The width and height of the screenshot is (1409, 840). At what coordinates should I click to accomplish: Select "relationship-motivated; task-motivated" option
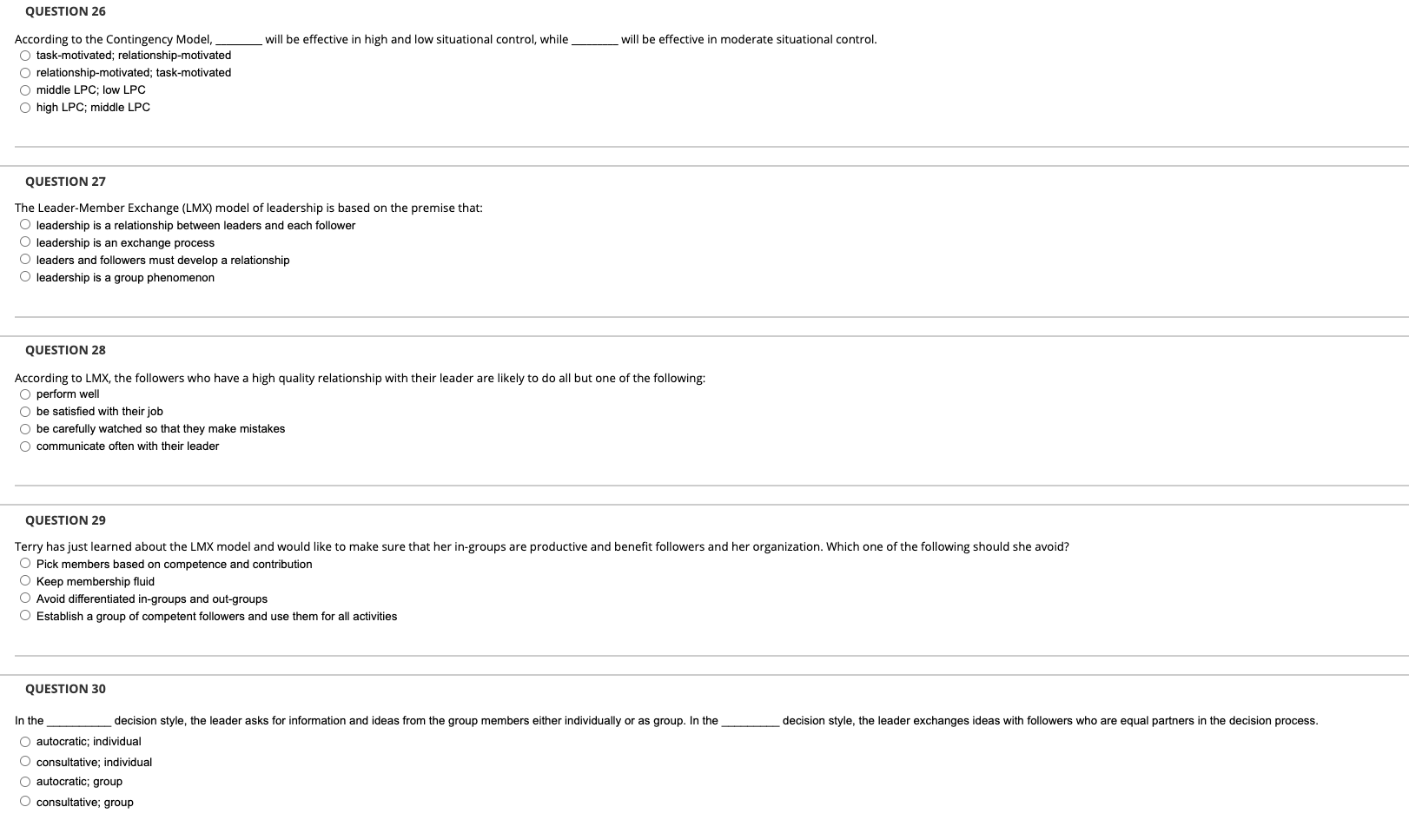click(x=23, y=72)
